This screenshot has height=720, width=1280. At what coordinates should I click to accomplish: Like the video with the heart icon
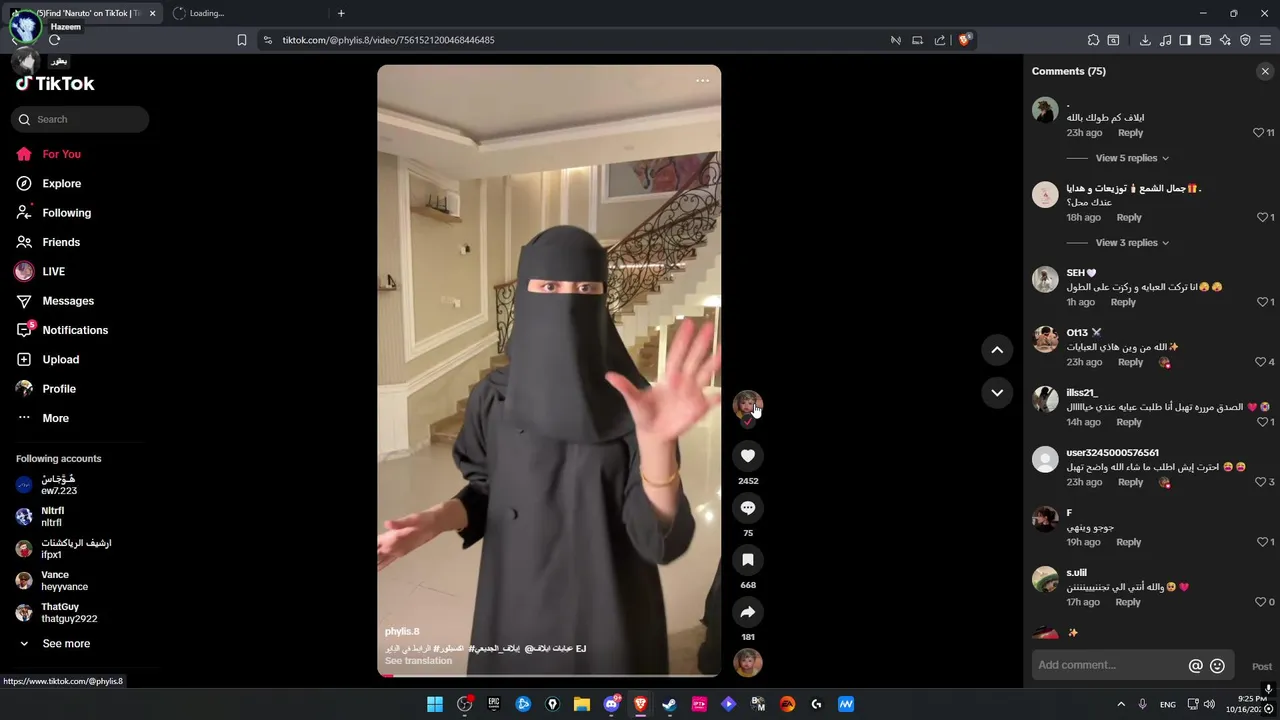click(x=747, y=456)
